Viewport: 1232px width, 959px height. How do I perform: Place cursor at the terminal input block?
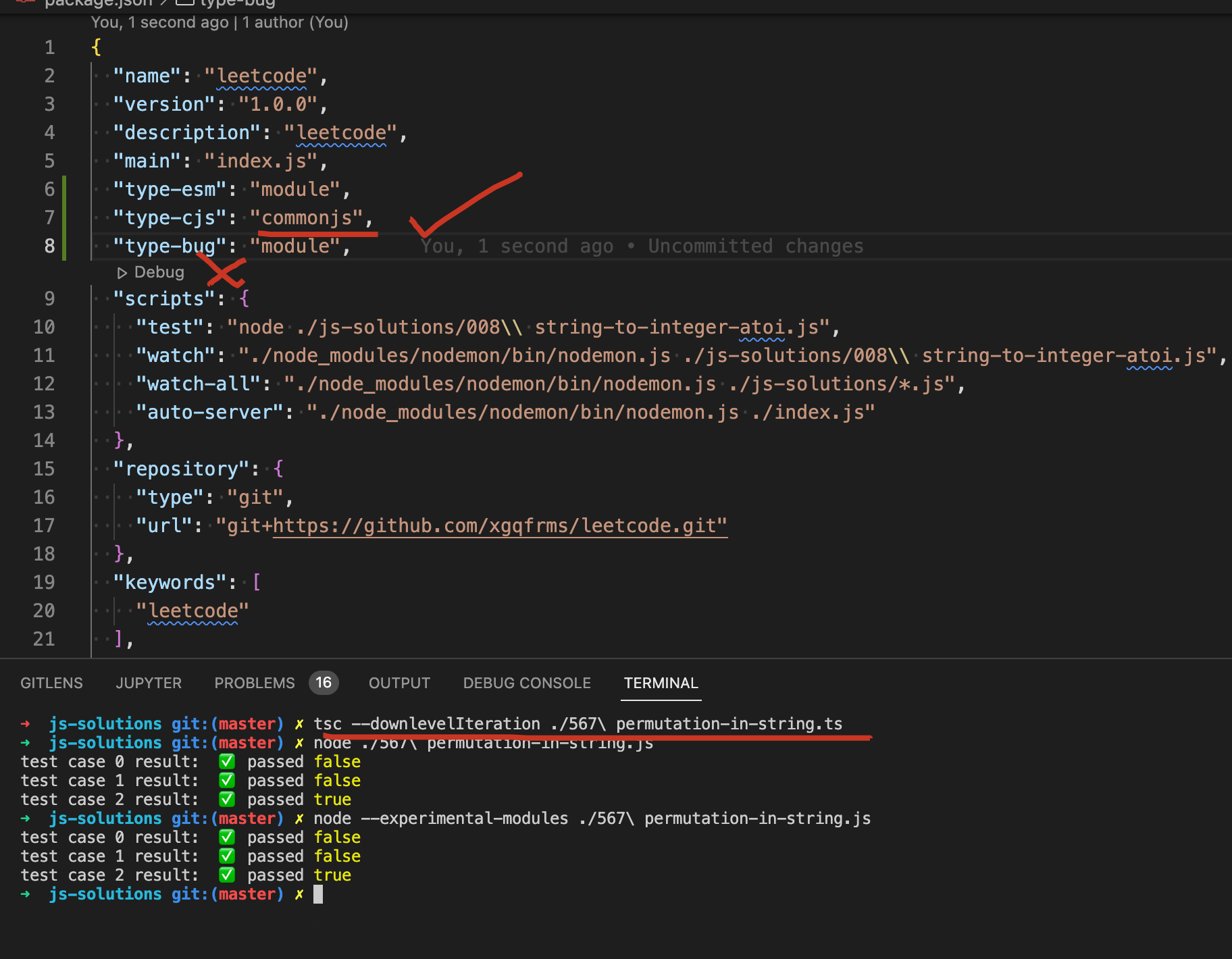[x=317, y=893]
